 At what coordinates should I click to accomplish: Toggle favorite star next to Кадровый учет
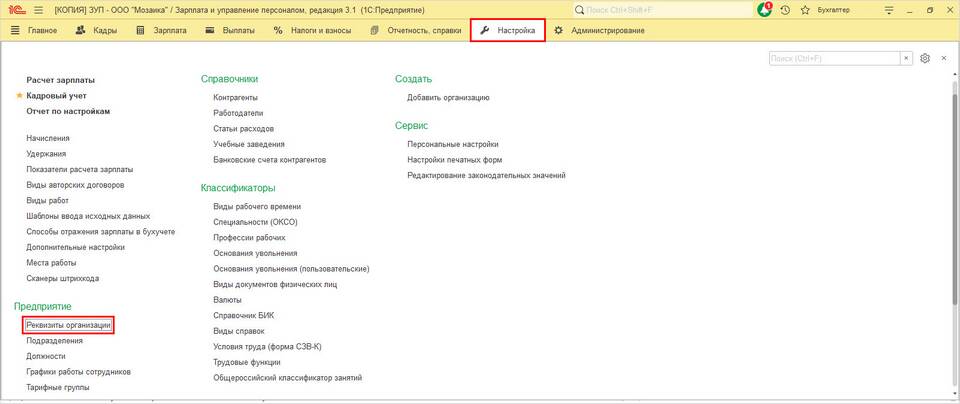click(19, 95)
